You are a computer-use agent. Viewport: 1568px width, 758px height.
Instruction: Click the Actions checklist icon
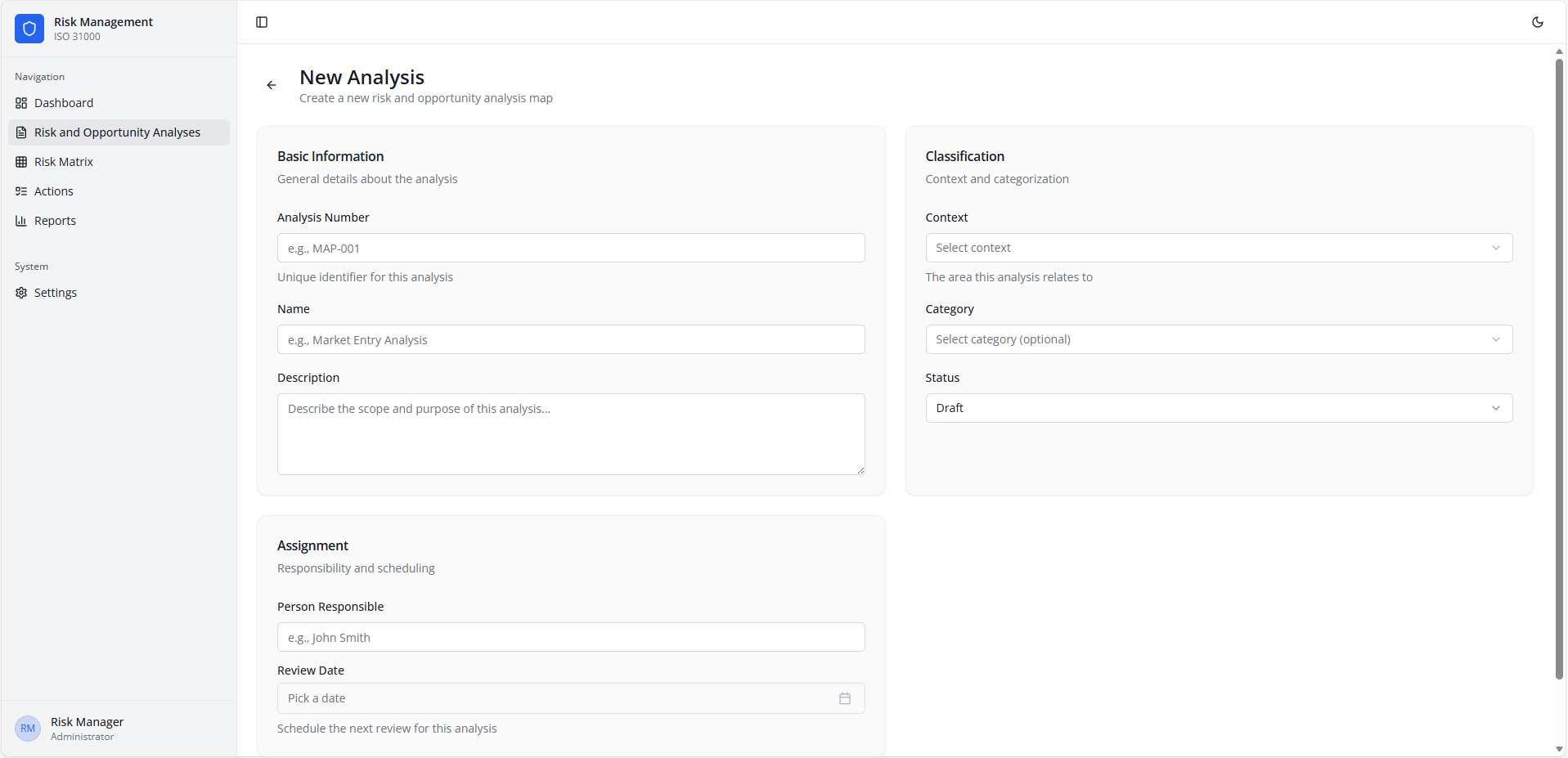coord(20,191)
